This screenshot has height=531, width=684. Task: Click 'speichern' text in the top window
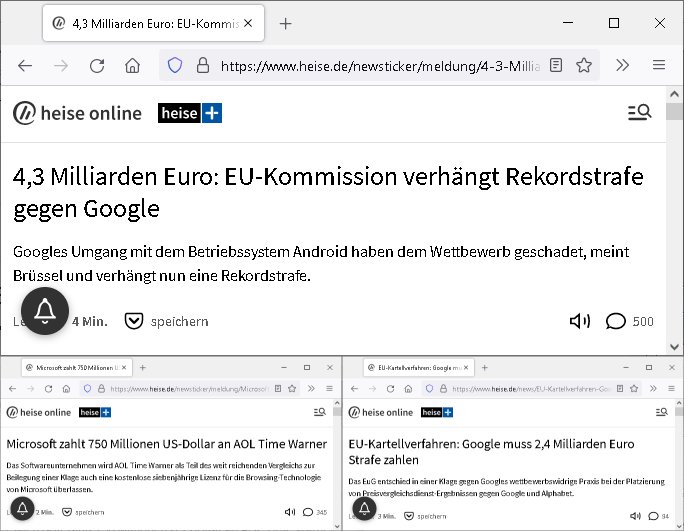tap(179, 322)
